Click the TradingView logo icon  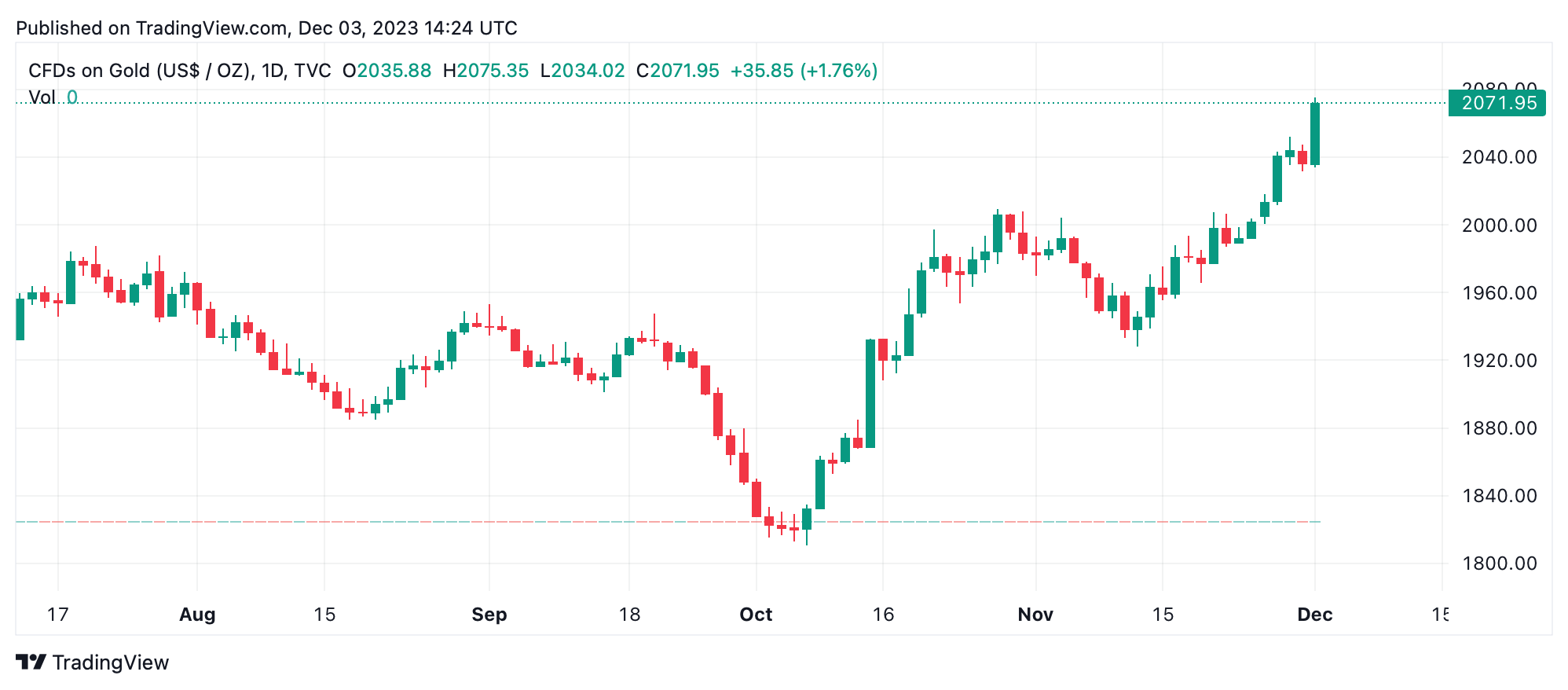point(31,662)
